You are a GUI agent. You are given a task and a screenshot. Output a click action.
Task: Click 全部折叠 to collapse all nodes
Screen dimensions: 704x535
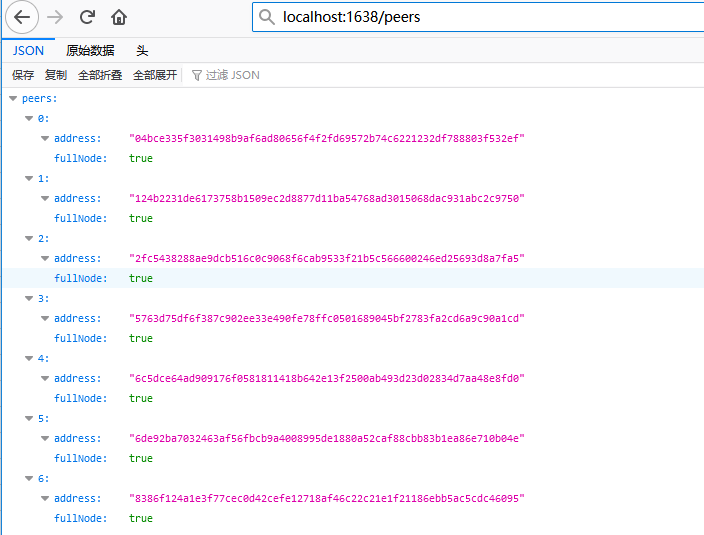[x=100, y=75]
